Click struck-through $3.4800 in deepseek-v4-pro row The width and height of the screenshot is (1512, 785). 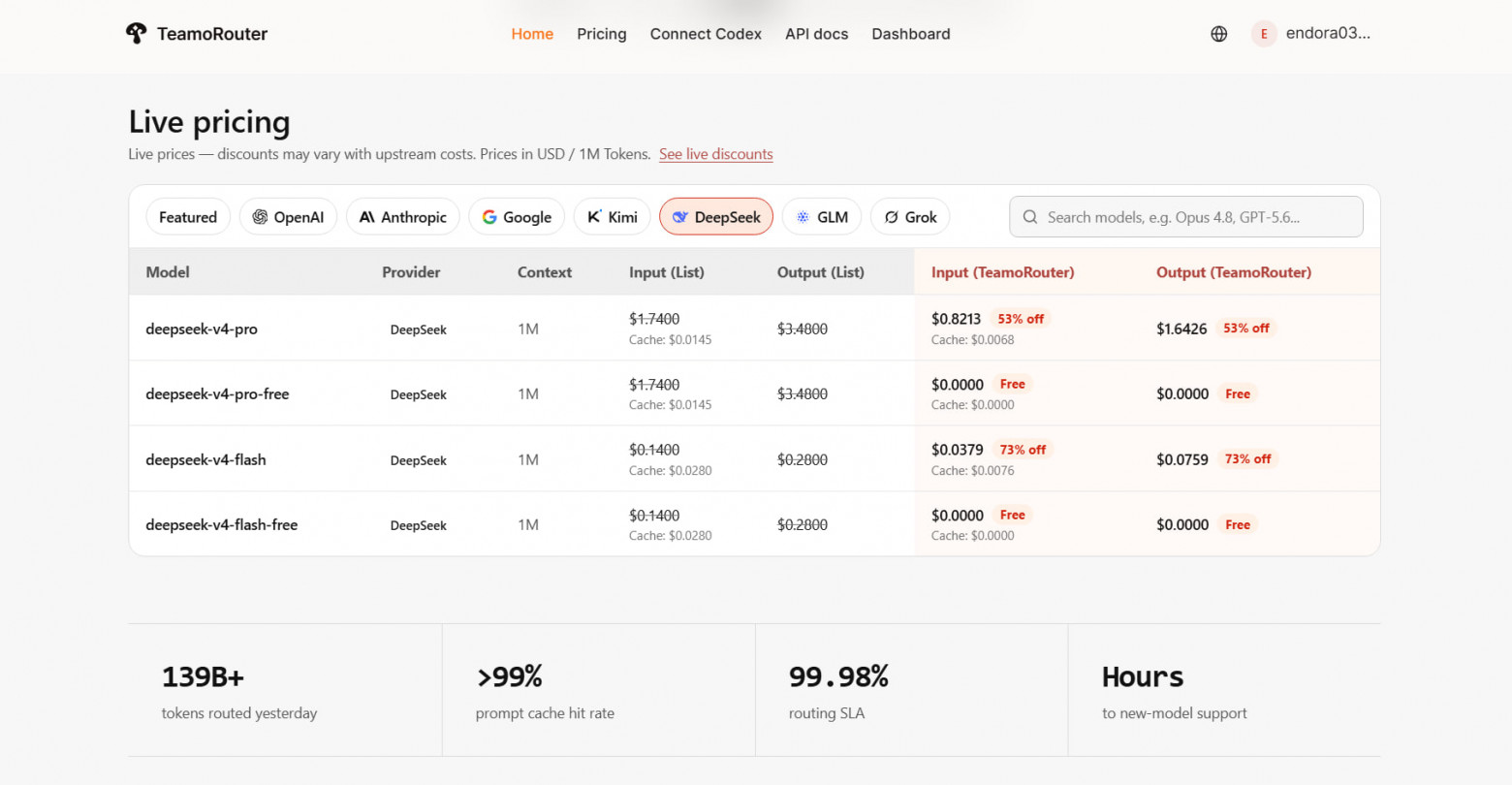coord(803,329)
